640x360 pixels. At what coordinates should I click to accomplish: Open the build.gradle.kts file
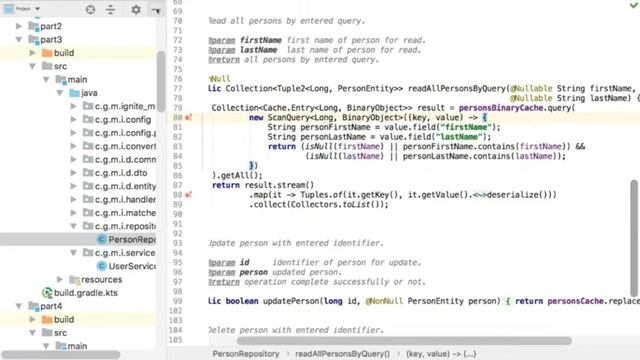(x=86, y=293)
